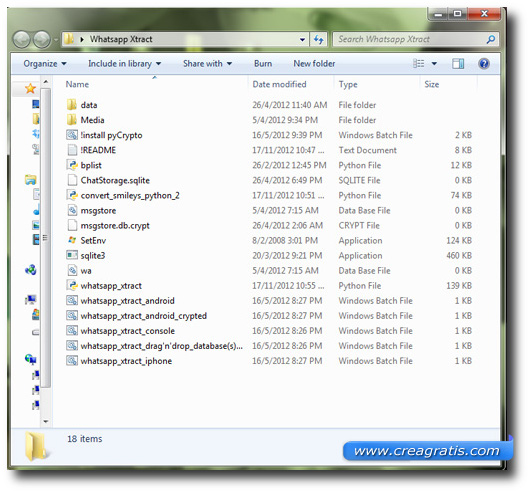Select the Media folder icon
This screenshot has width=530, height=493.
[x=71, y=120]
